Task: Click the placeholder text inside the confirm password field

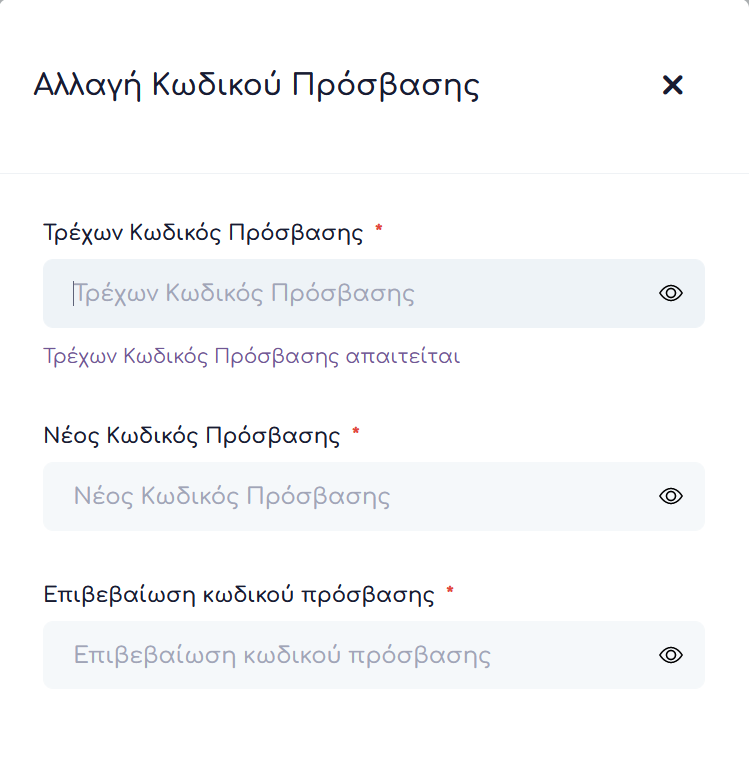Action: 282,655
